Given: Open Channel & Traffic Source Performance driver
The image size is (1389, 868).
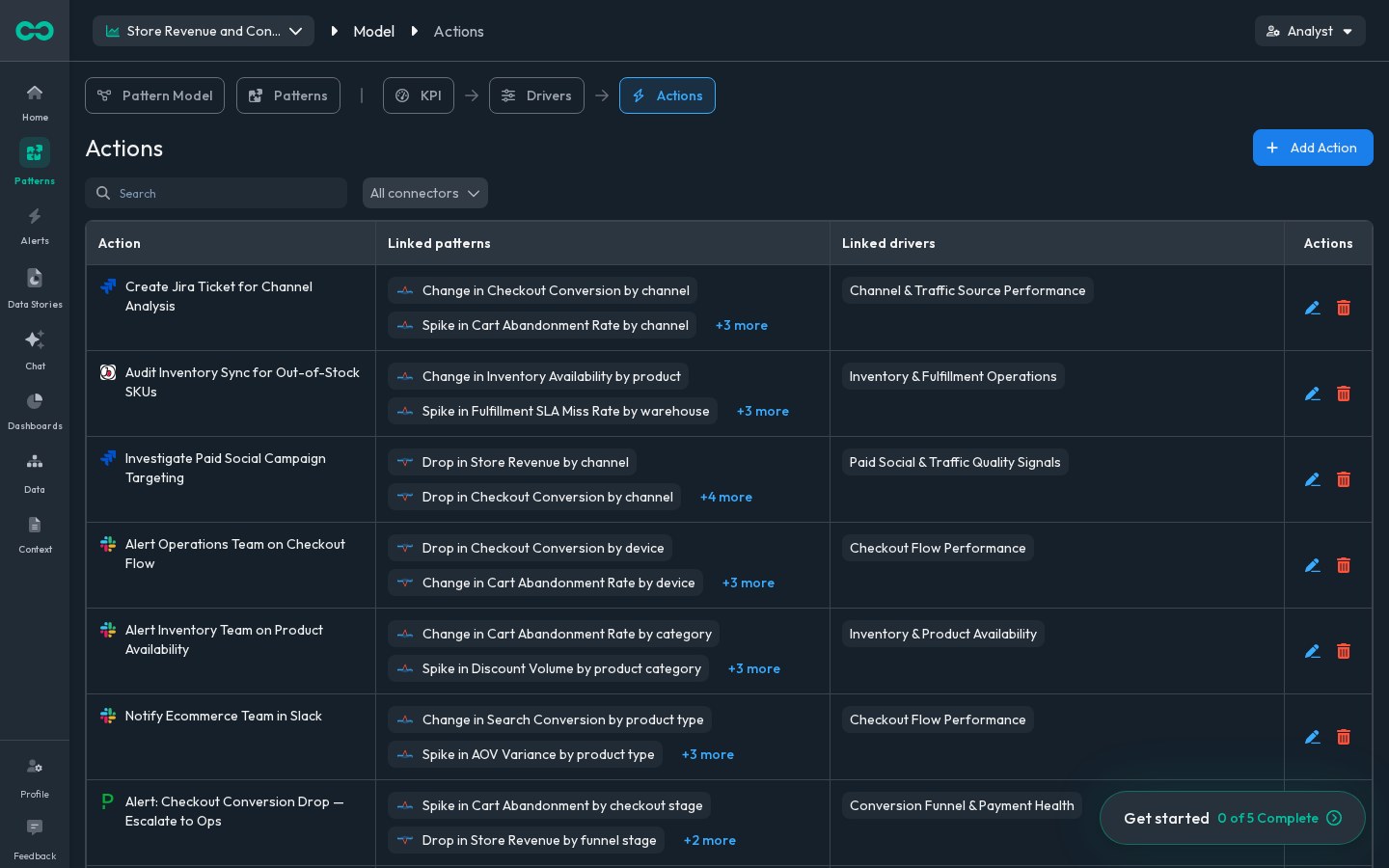Looking at the screenshot, I should [x=967, y=290].
